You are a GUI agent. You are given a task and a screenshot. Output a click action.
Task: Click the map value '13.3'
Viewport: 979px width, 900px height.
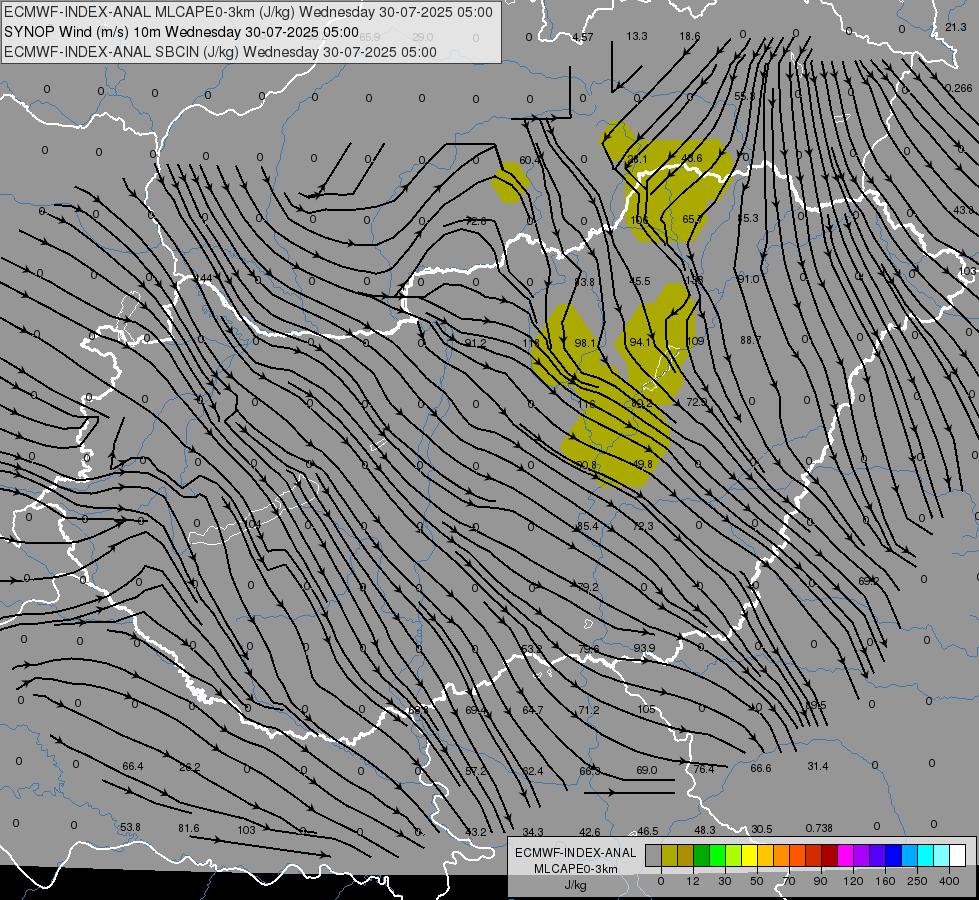pyautogui.click(x=637, y=36)
